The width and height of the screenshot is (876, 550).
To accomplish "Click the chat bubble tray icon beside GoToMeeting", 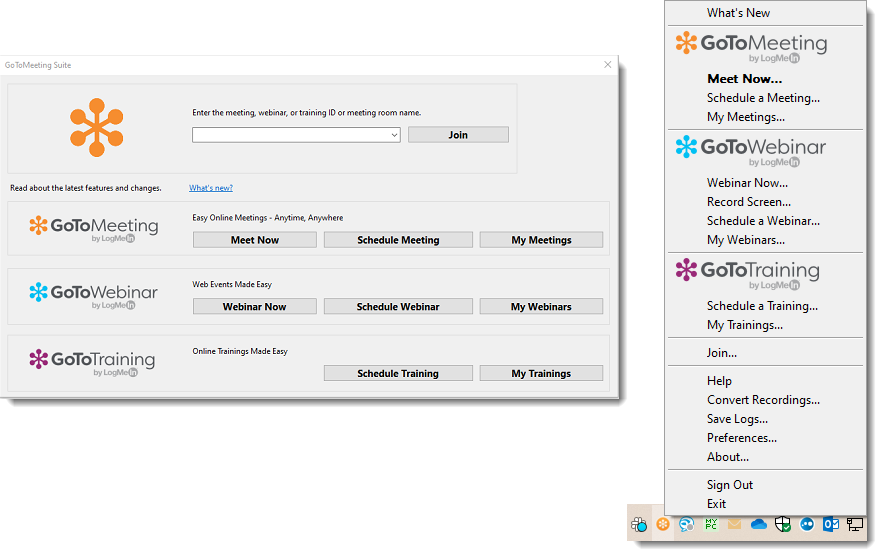I will tap(687, 524).
